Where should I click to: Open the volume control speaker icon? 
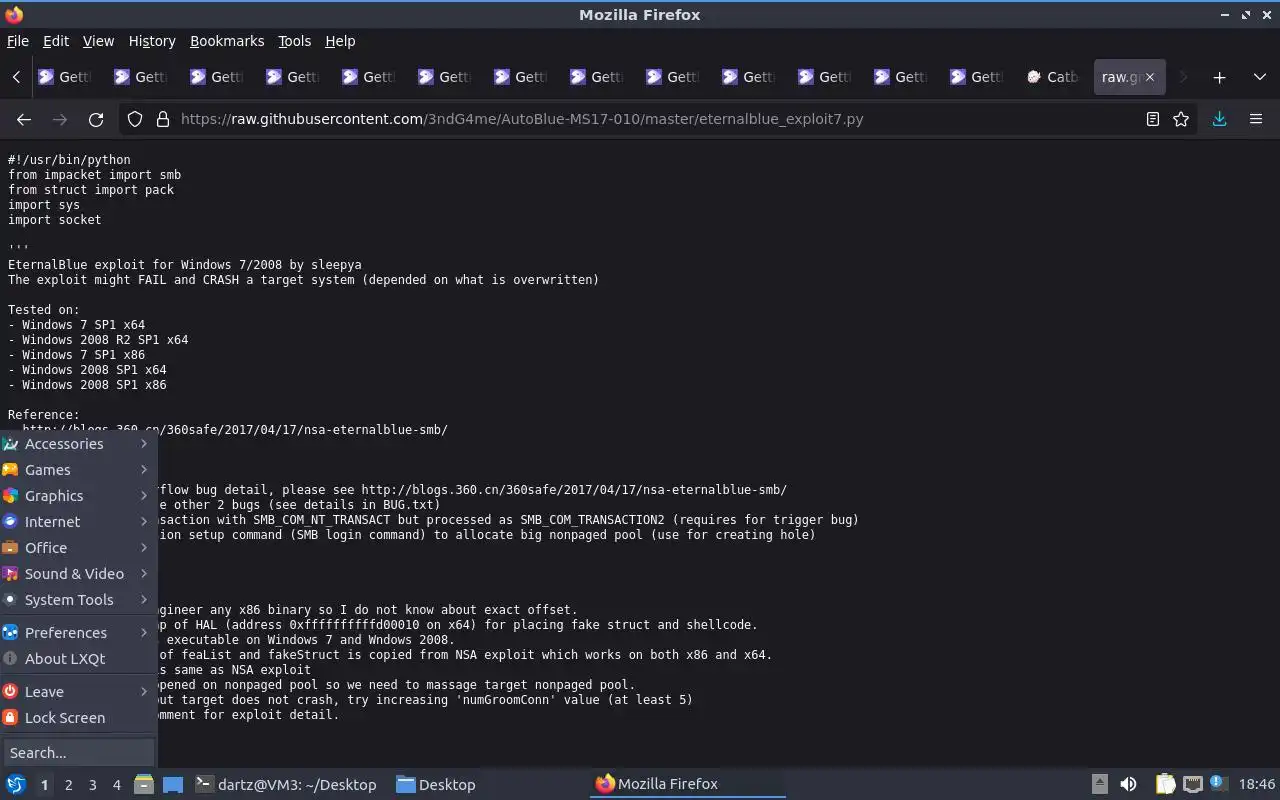click(1128, 784)
